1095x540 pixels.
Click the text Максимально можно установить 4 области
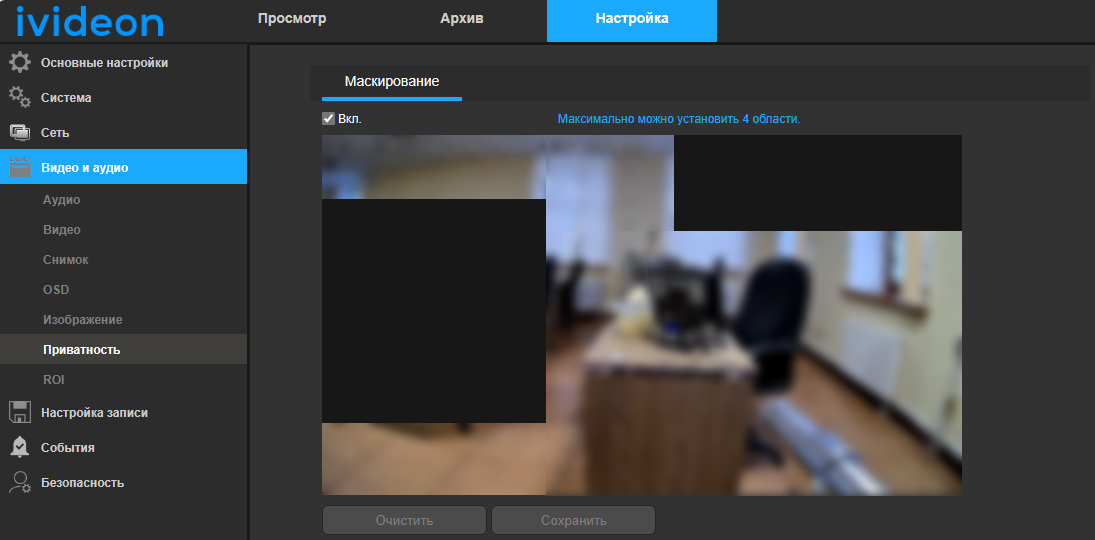(x=679, y=119)
